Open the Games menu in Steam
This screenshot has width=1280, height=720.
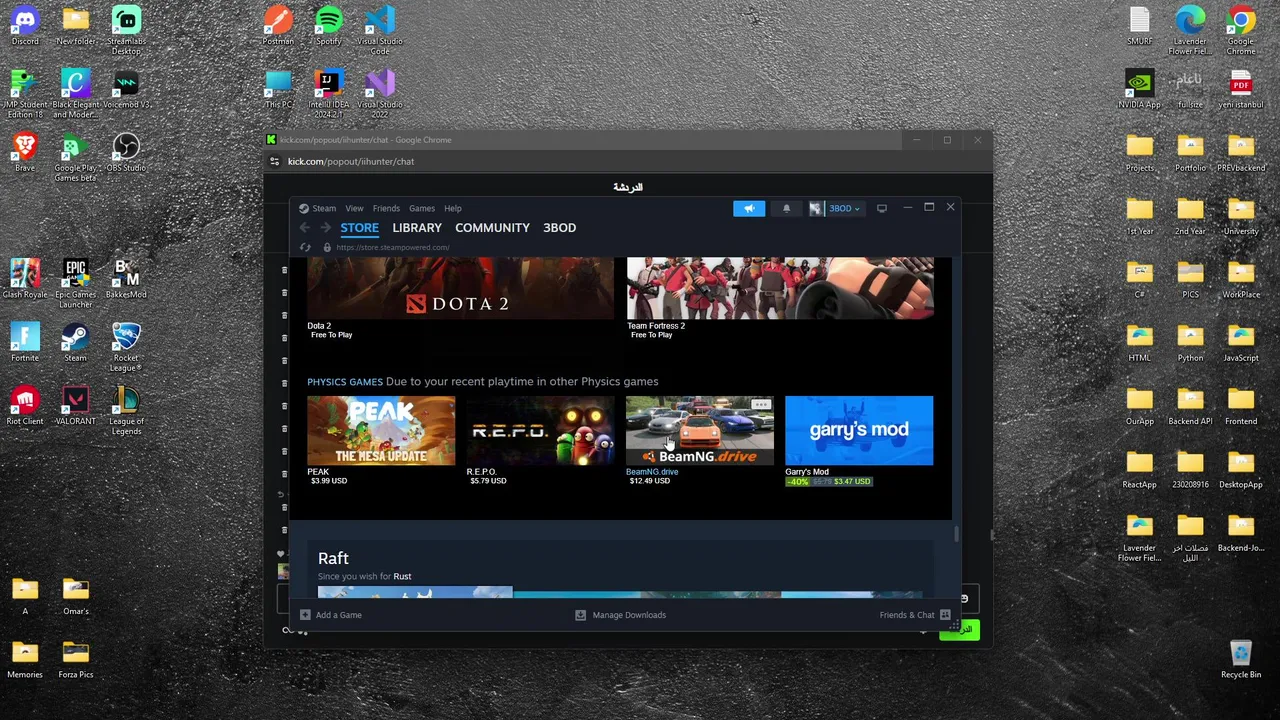click(x=421, y=208)
